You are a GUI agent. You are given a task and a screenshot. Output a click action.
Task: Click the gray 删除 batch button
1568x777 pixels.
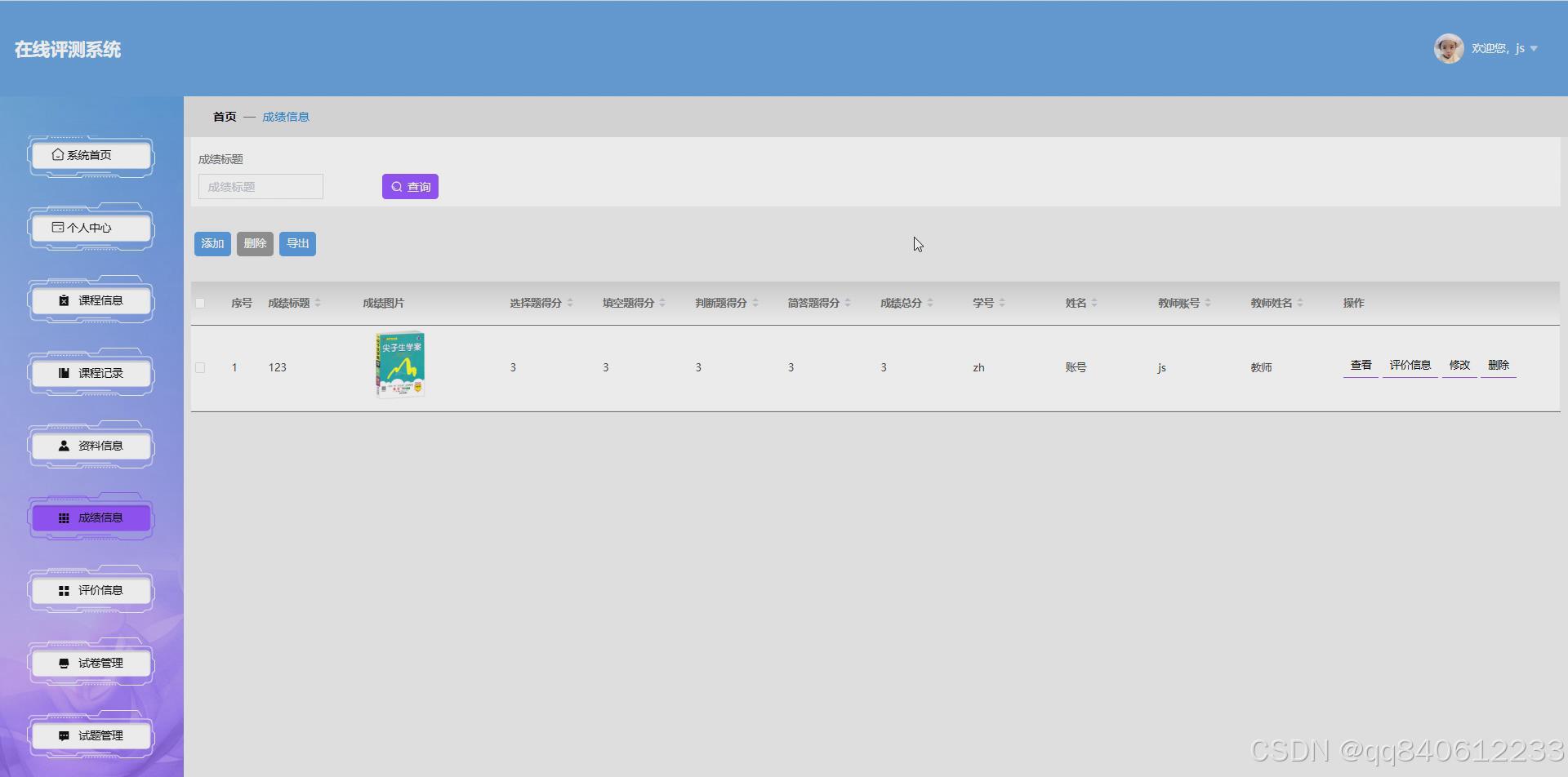tap(255, 243)
